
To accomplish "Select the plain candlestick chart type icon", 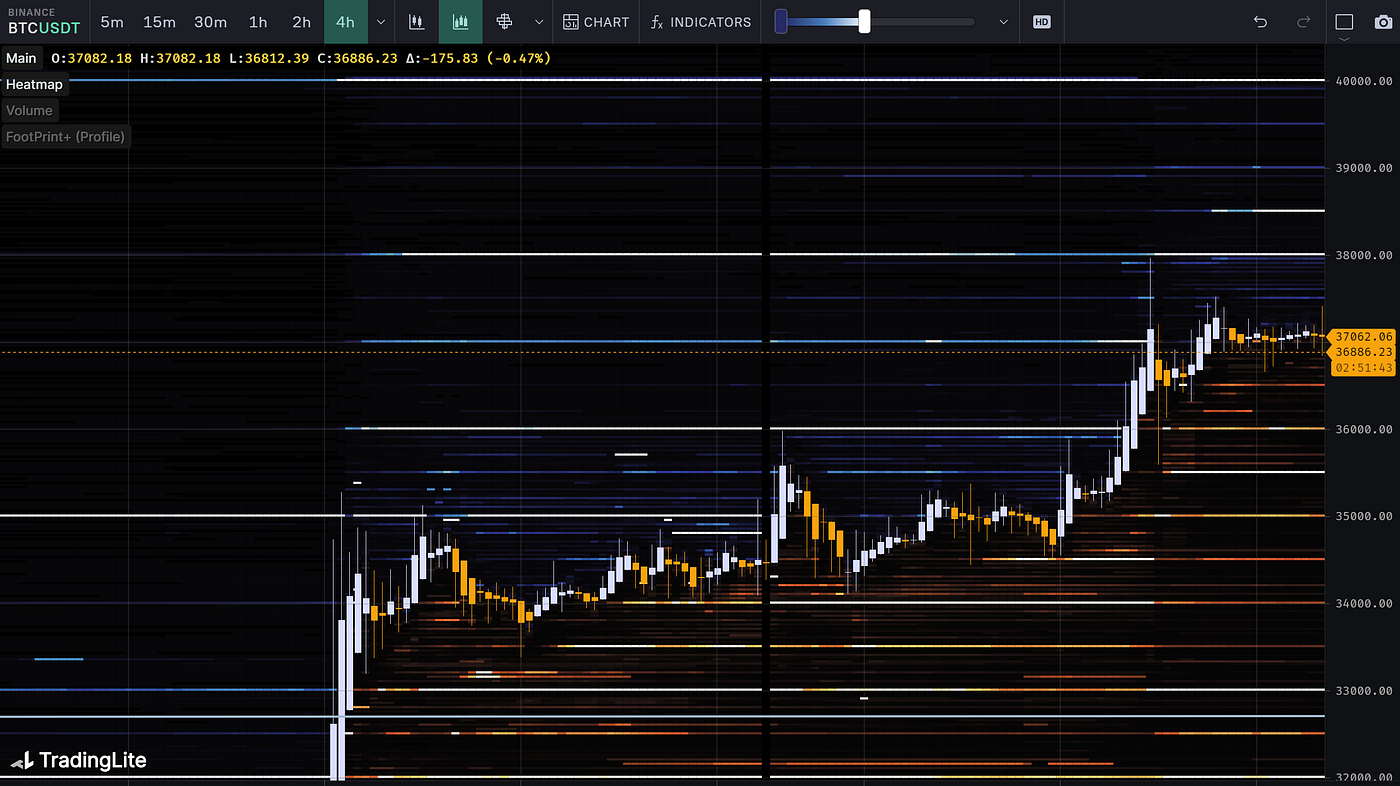I will click(417, 22).
